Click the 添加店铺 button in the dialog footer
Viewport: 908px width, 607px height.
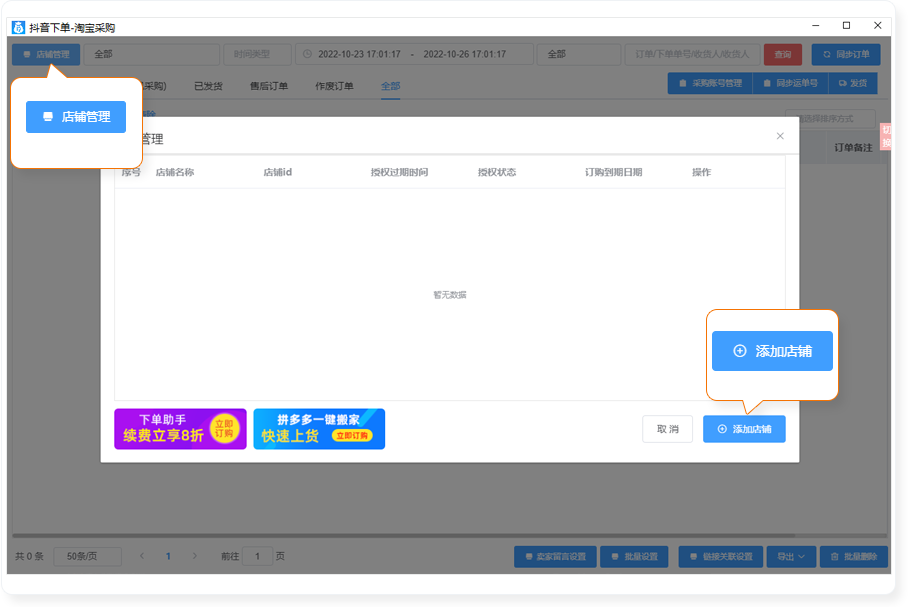coord(744,429)
